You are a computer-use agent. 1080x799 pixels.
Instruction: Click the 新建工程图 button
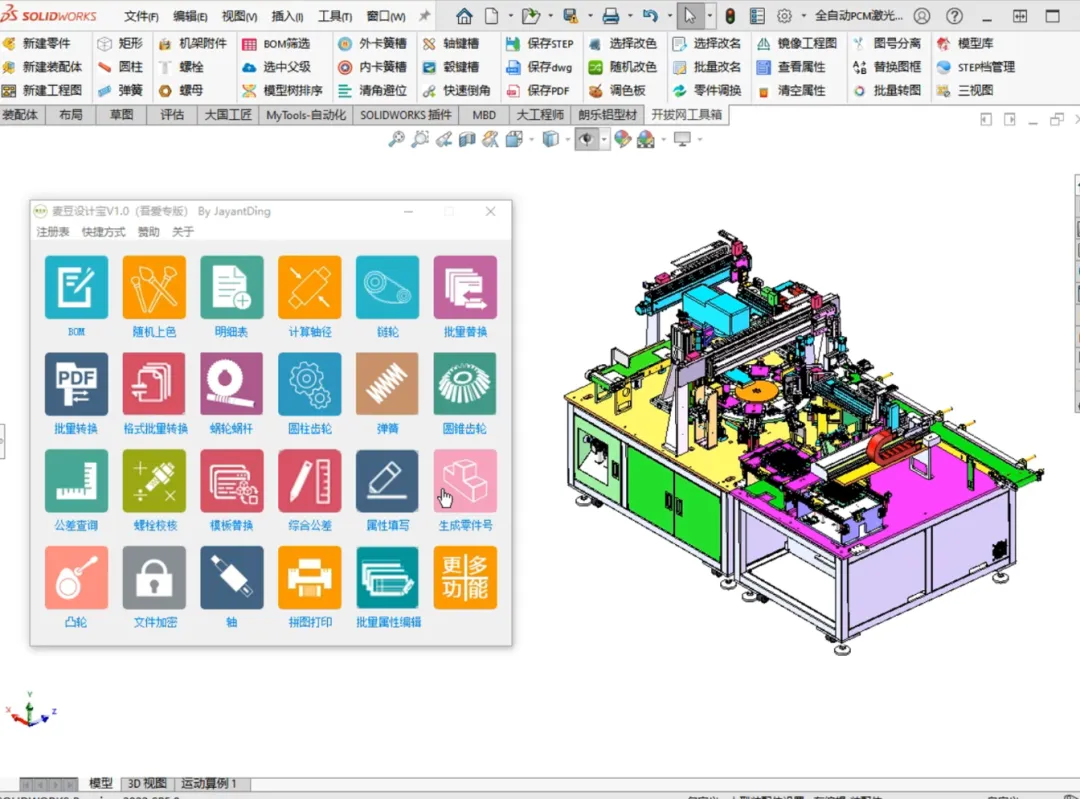click(x=42, y=90)
